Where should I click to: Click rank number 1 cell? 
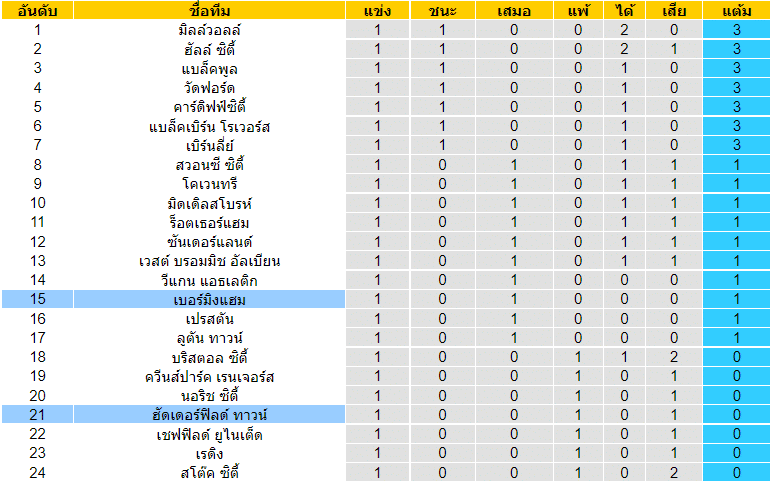coord(37,30)
